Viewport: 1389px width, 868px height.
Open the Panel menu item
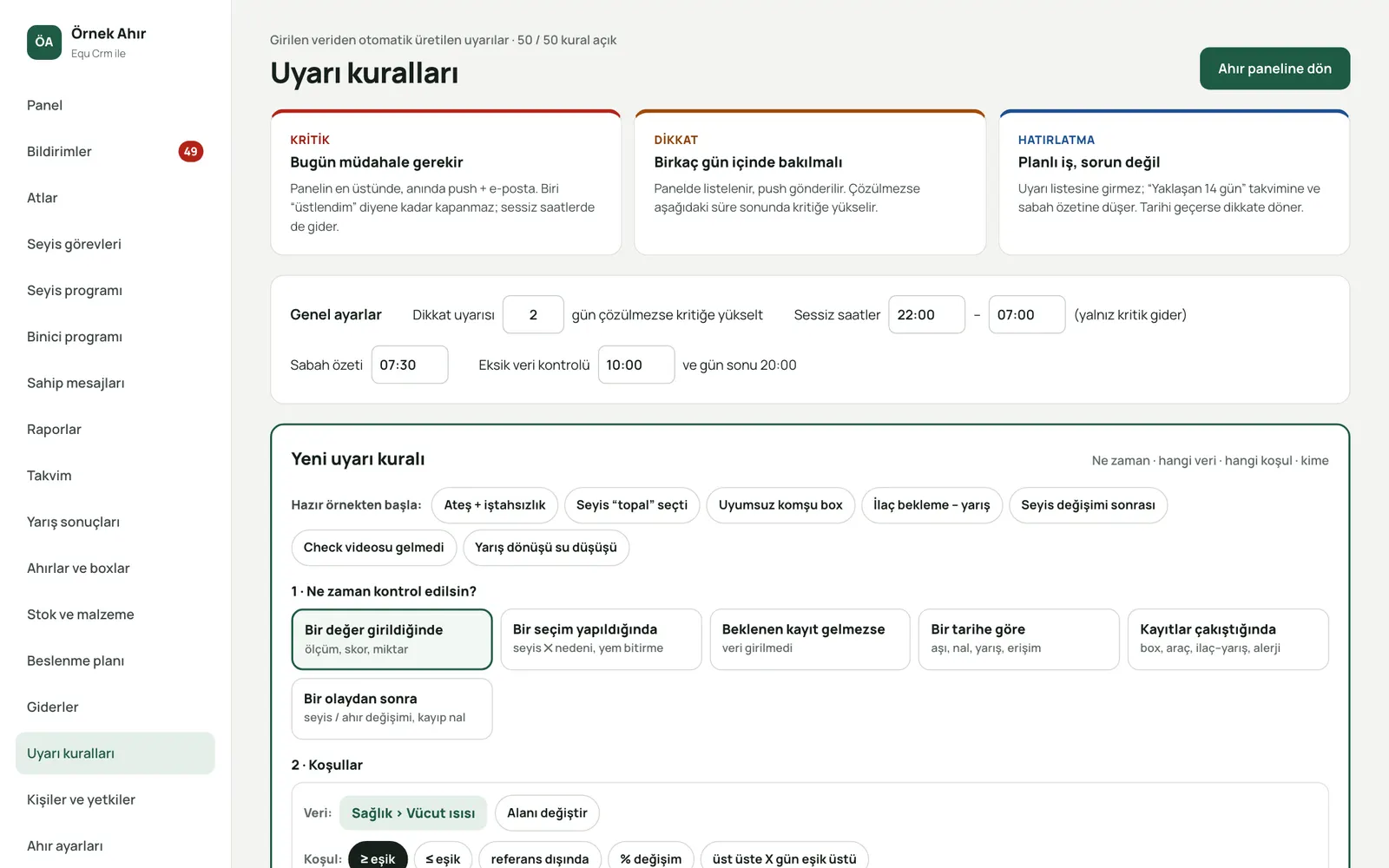tap(115, 105)
